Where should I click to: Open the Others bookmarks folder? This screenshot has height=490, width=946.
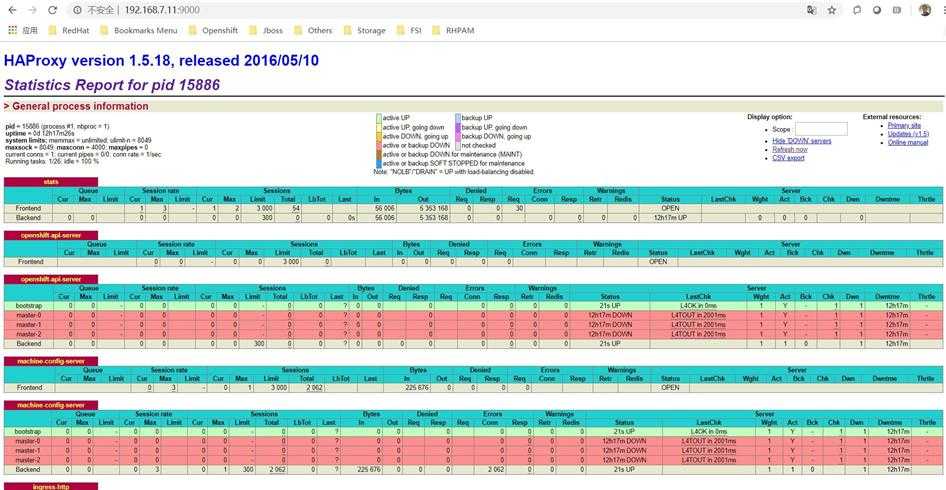point(313,30)
